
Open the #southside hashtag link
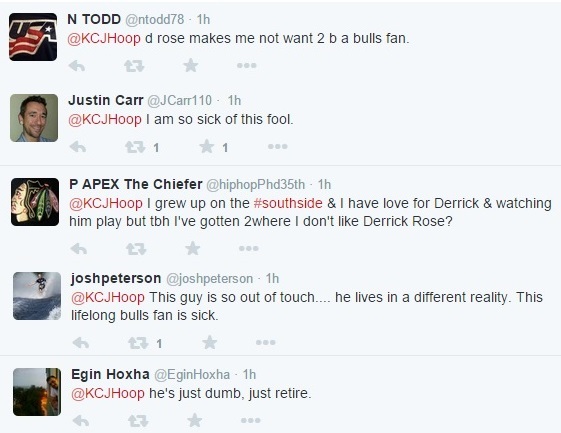(288, 203)
